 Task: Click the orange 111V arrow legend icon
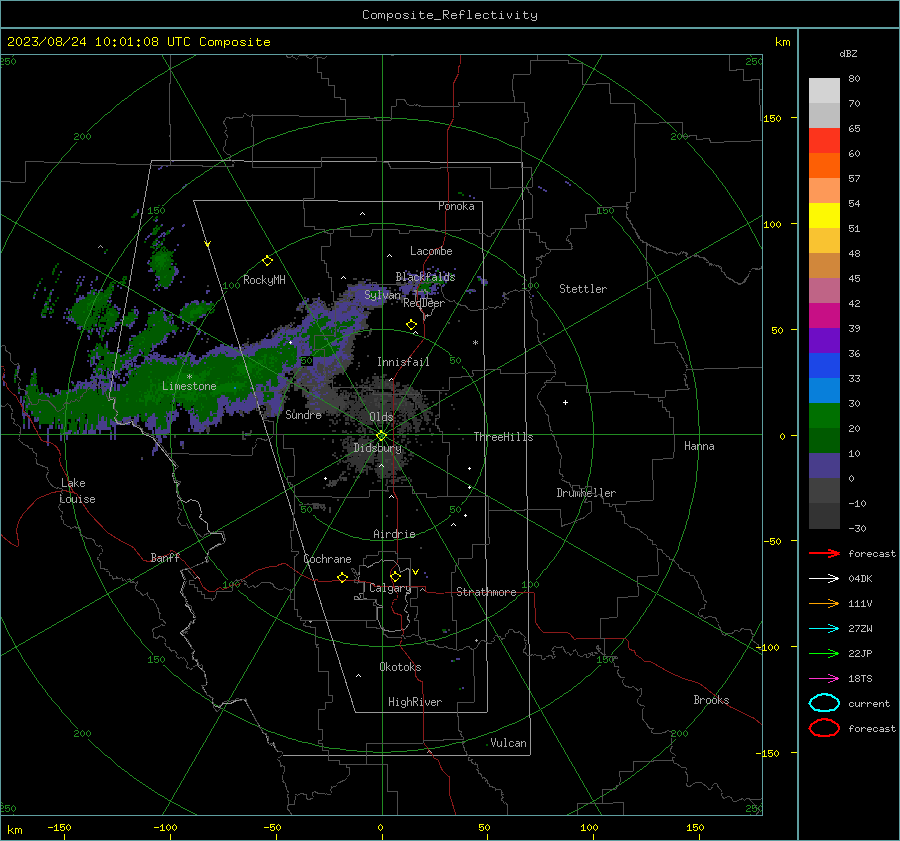pos(824,603)
